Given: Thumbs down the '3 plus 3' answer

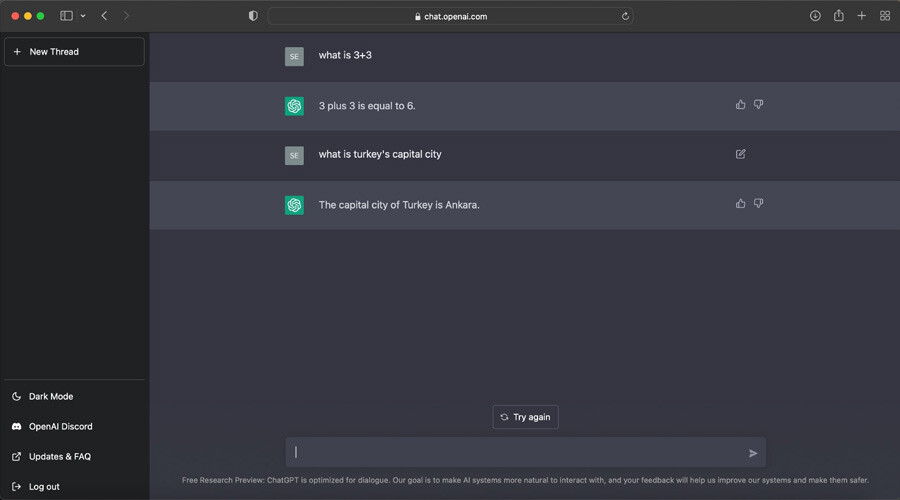Looking at the screenshot, I should tap(758, 104).
